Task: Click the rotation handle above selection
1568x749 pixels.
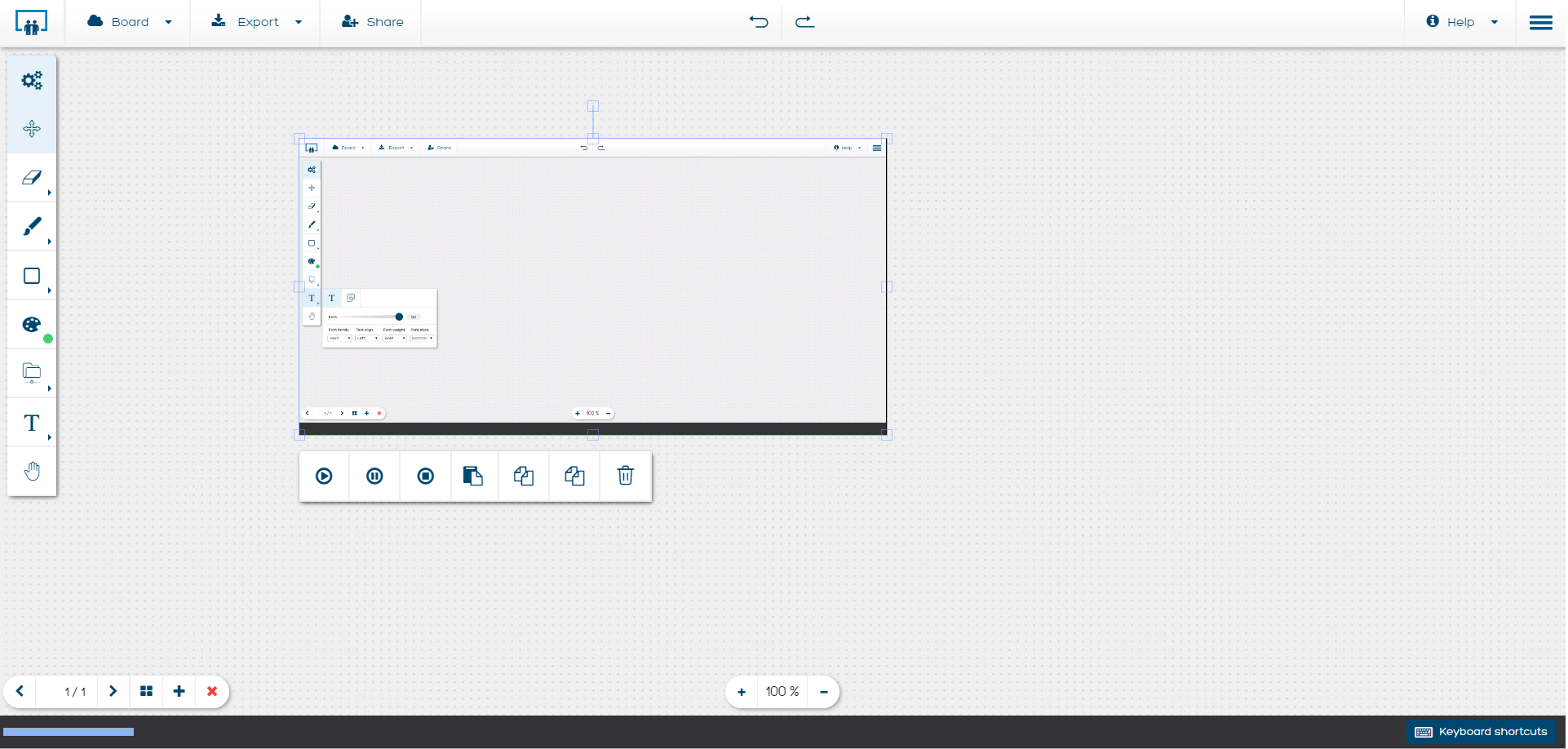Action: point(593,106)
